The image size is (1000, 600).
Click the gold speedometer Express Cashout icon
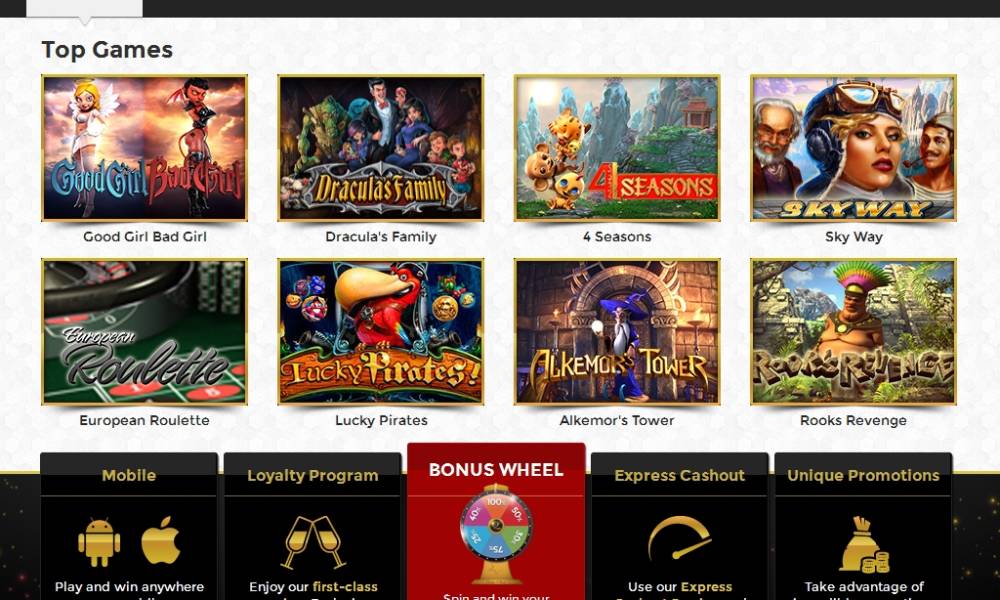pyautogui.click(x=680, y=539)
